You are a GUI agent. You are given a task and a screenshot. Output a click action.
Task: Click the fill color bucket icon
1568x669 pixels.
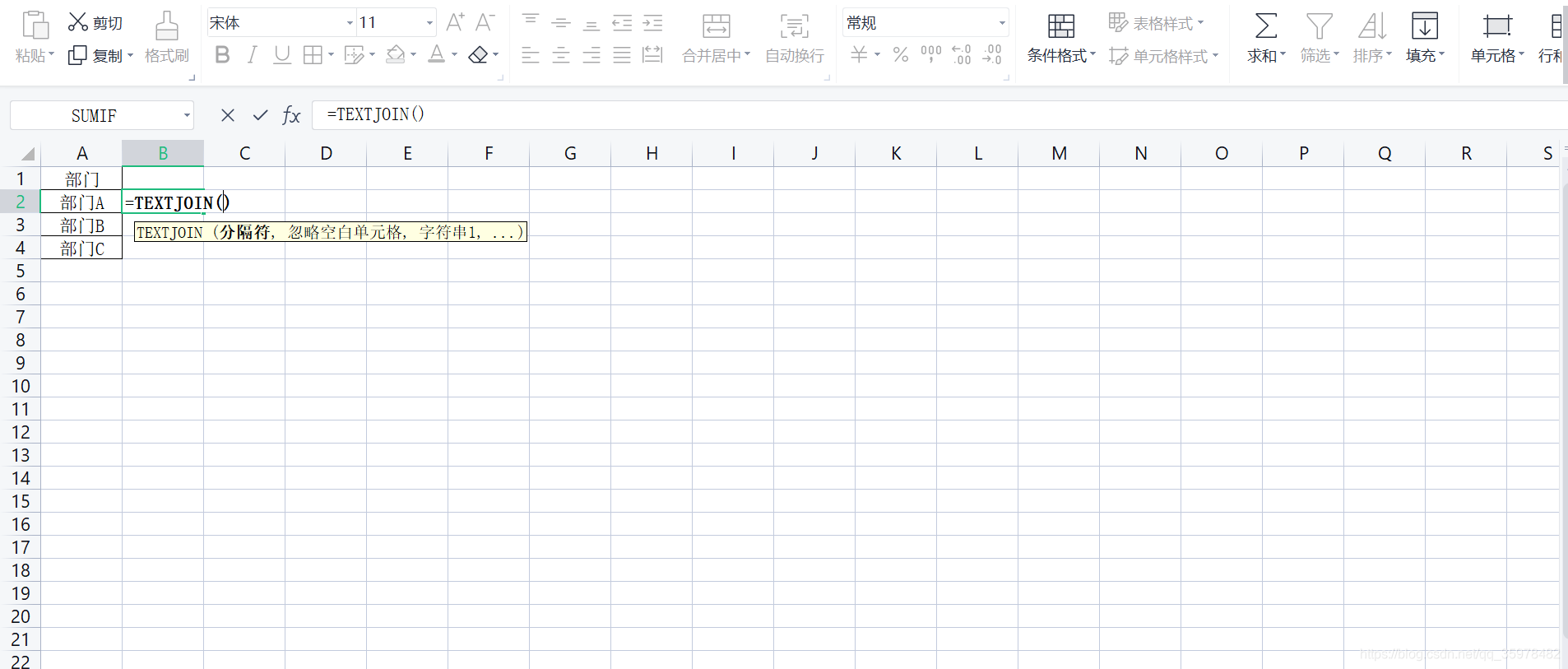396,55
